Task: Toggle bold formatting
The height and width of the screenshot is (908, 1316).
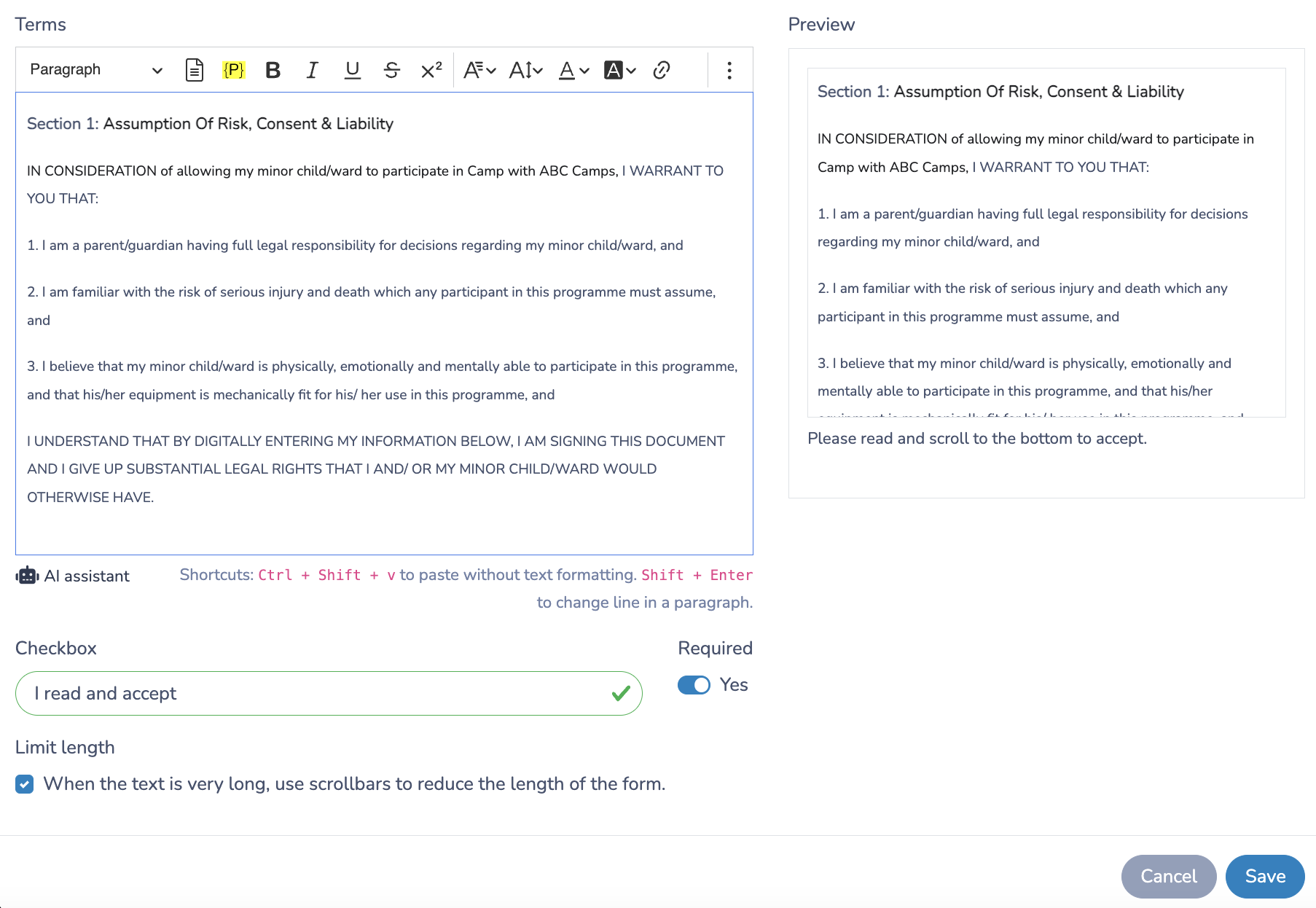Action: 273,70
